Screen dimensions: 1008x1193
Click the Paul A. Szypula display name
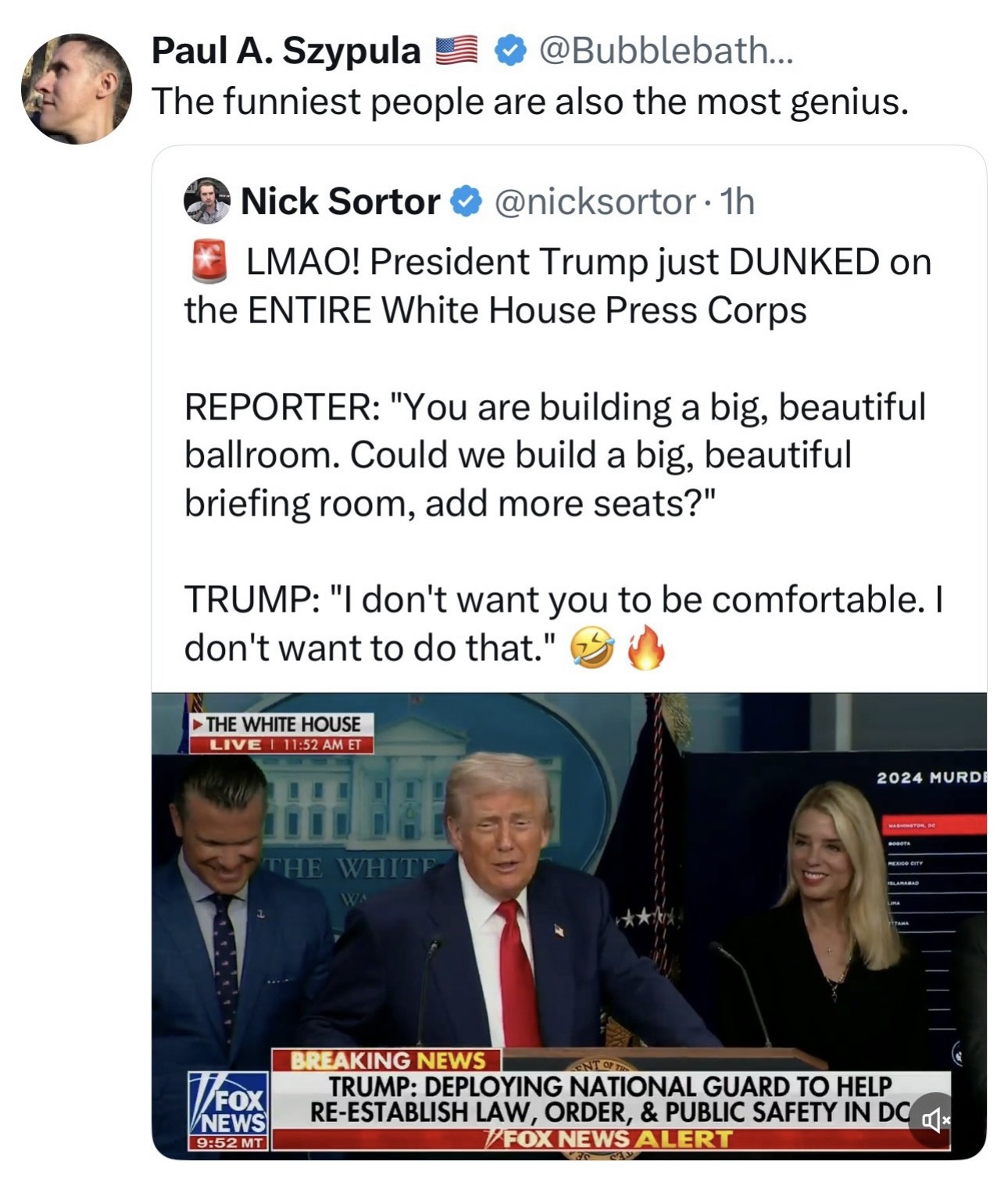(286, 52)
